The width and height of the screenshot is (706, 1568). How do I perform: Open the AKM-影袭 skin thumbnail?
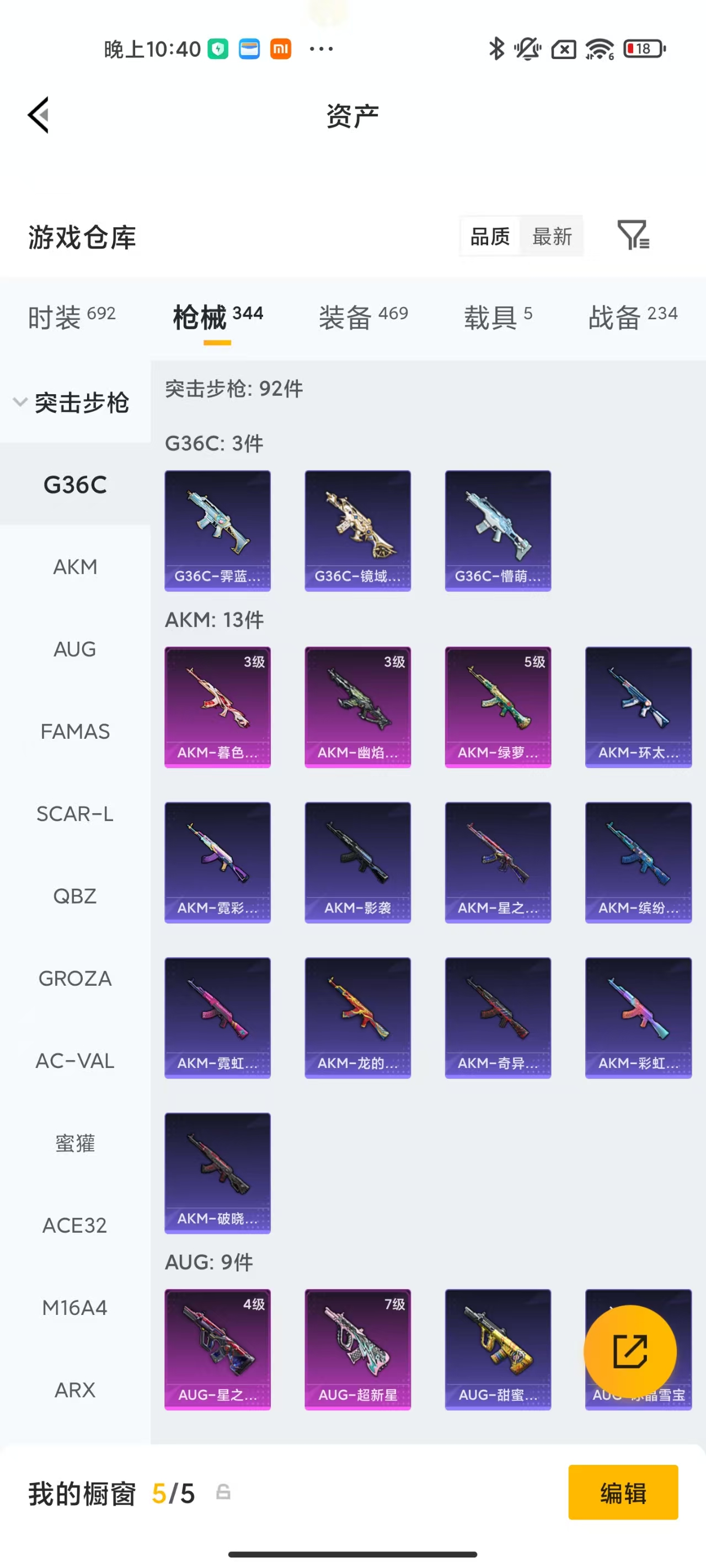coord(357,862)
